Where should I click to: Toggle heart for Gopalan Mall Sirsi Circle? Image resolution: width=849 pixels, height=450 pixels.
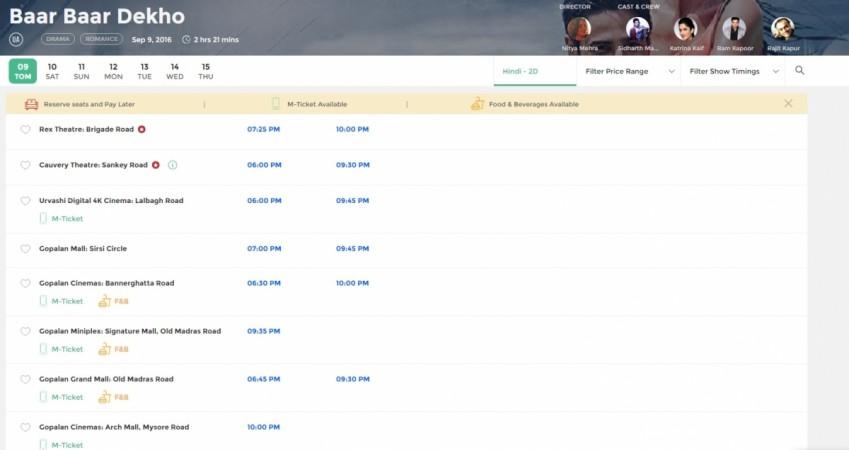click(x=25, y=249)
